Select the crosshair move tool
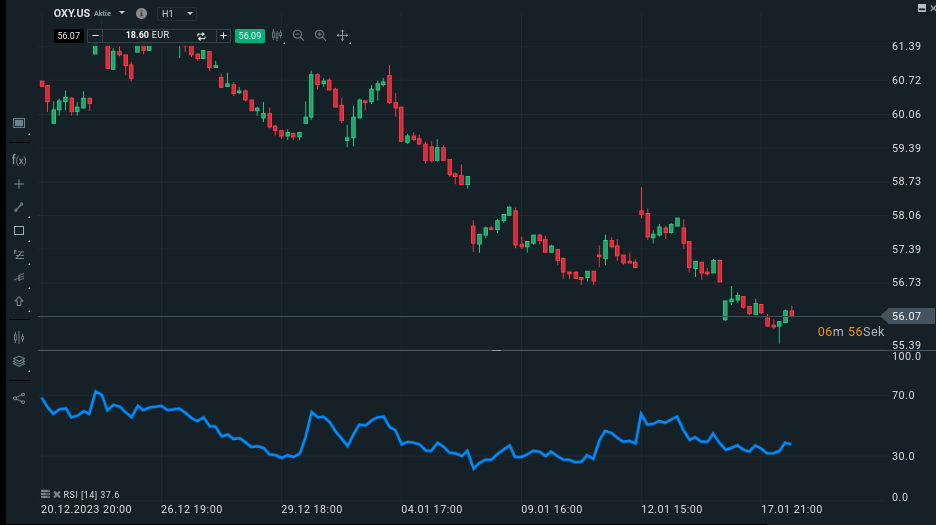936x525 pixels. [343, 36]
